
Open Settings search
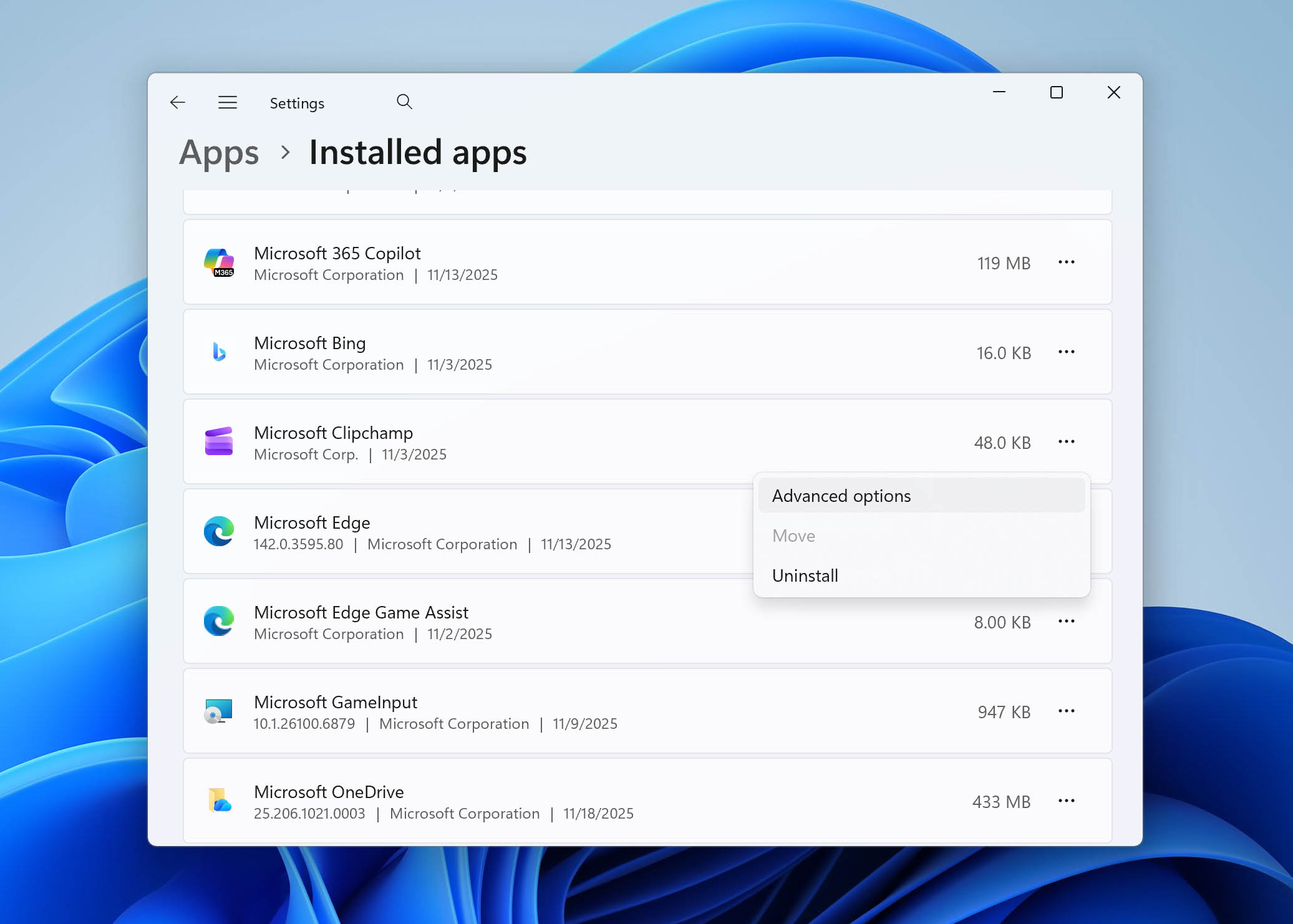point(404,101)
